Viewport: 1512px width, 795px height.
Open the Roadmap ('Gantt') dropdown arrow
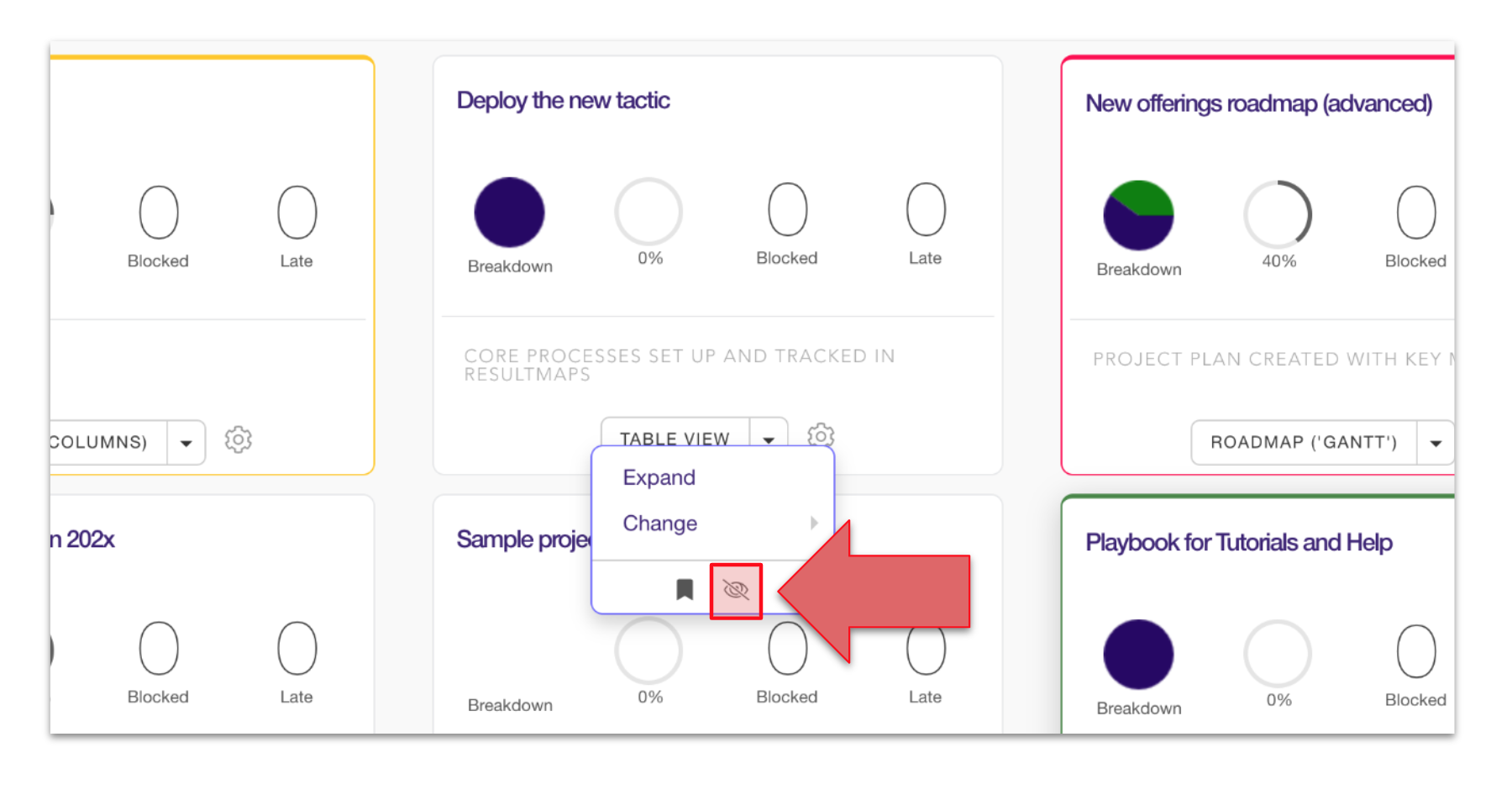pos(1436,443)
